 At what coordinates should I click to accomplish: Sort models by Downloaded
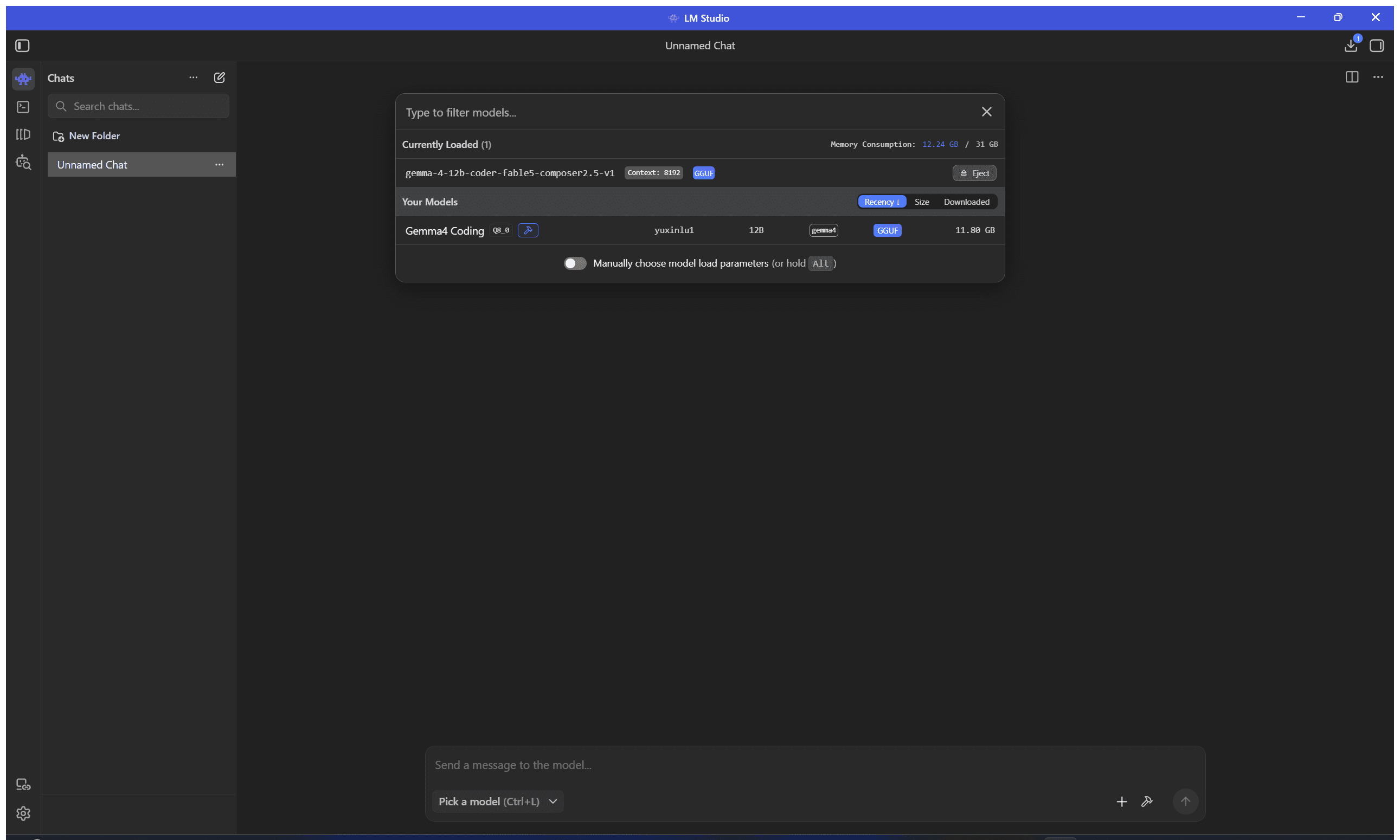(x=966, y=202)
